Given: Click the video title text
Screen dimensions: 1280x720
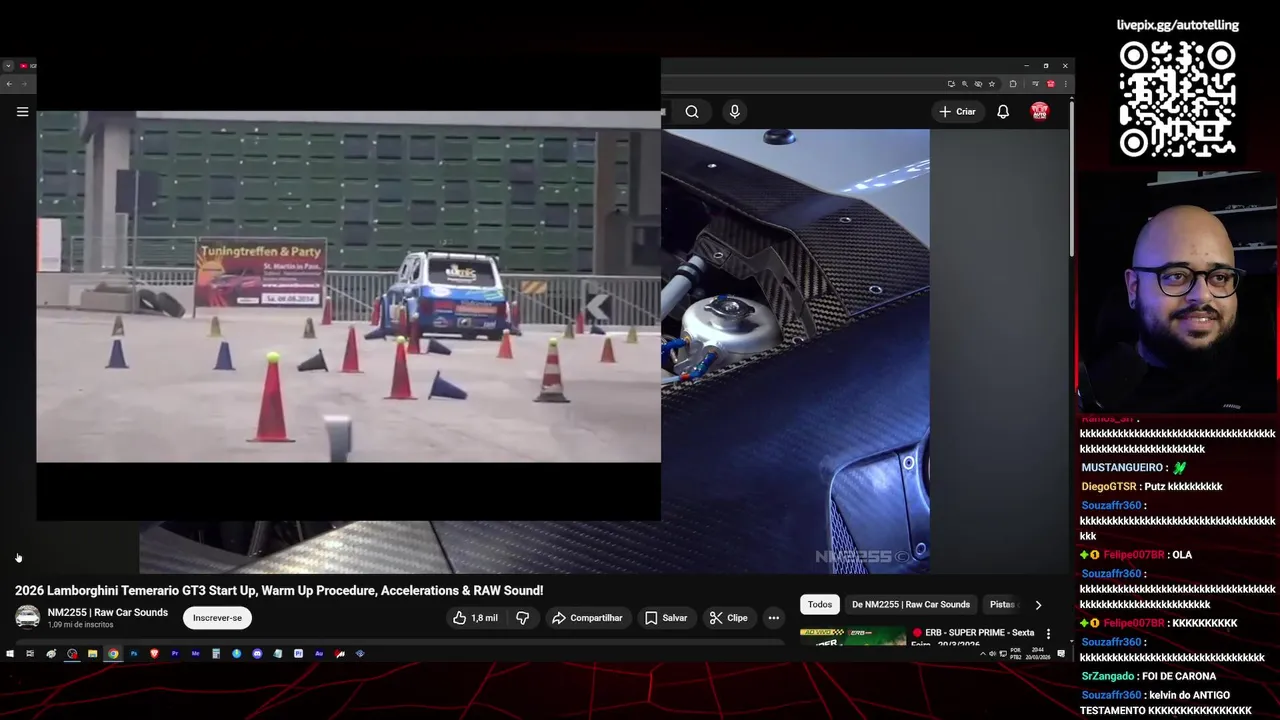Looking at the screenshot, I should [x=279, y=591].
